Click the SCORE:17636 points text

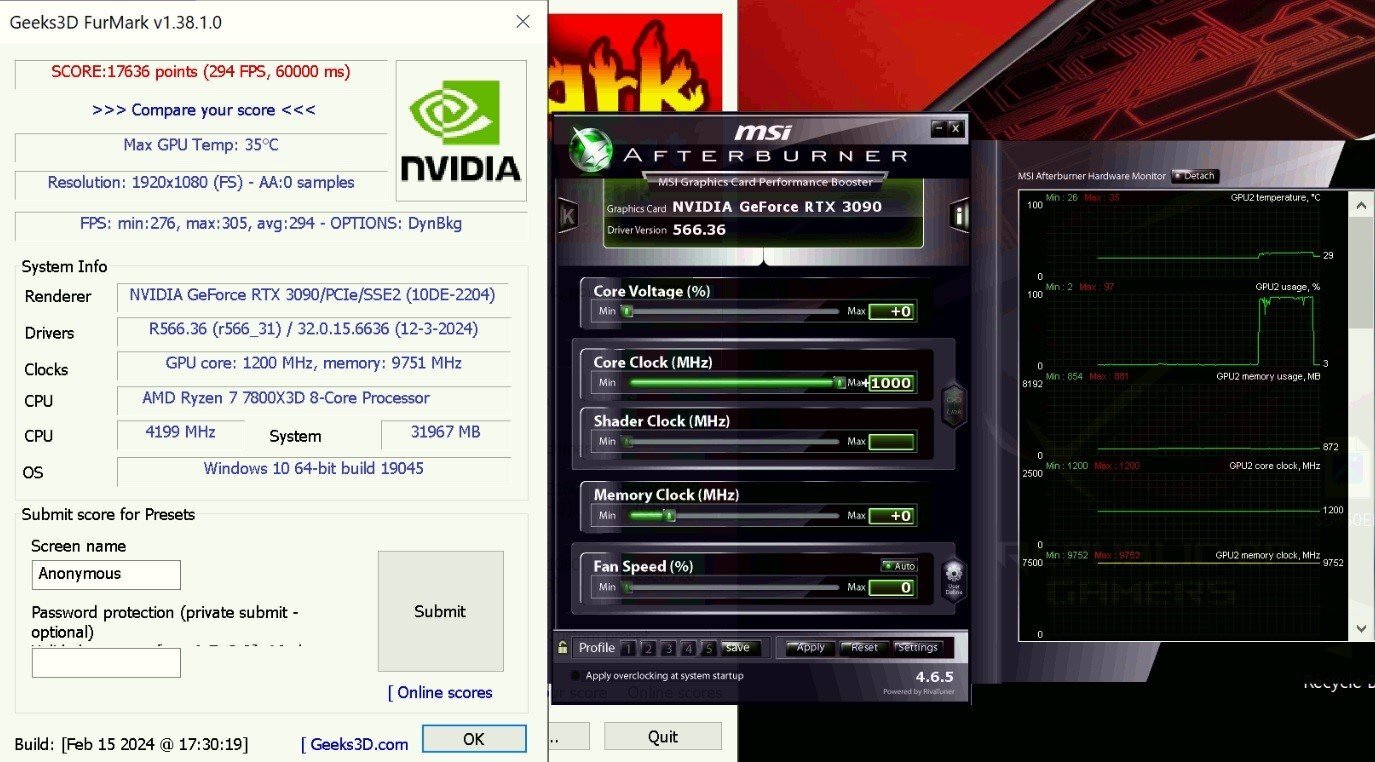point(201,72)
